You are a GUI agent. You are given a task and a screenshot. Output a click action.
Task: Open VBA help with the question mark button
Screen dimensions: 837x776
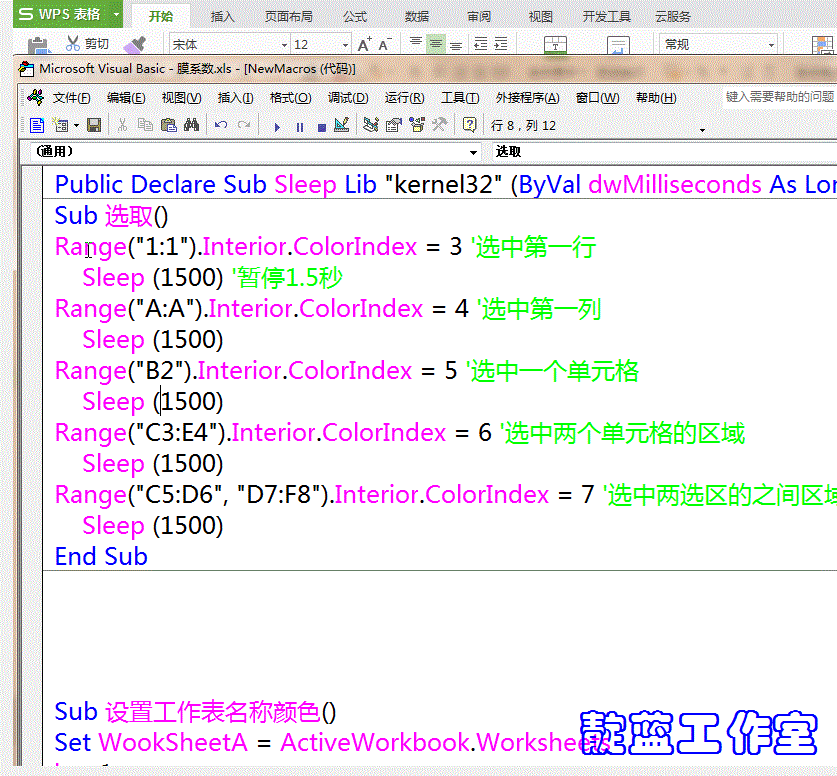coord(470,124)
